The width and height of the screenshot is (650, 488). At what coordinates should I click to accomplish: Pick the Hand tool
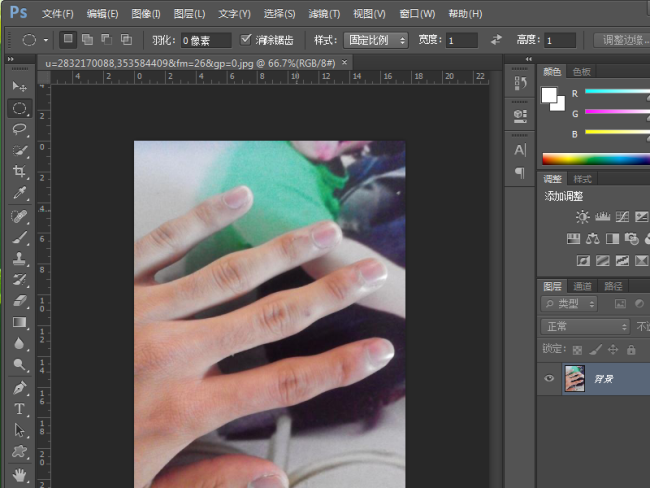pos(20,474)
